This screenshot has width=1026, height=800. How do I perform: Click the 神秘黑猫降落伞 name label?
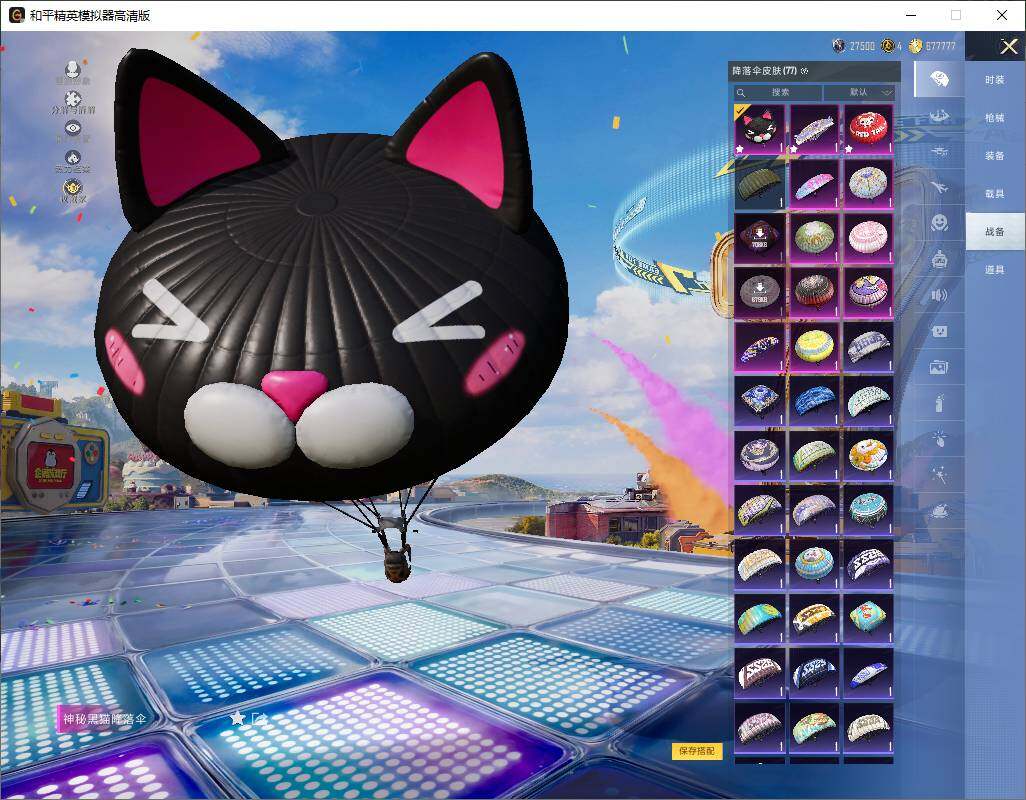[x=104, y=719]
